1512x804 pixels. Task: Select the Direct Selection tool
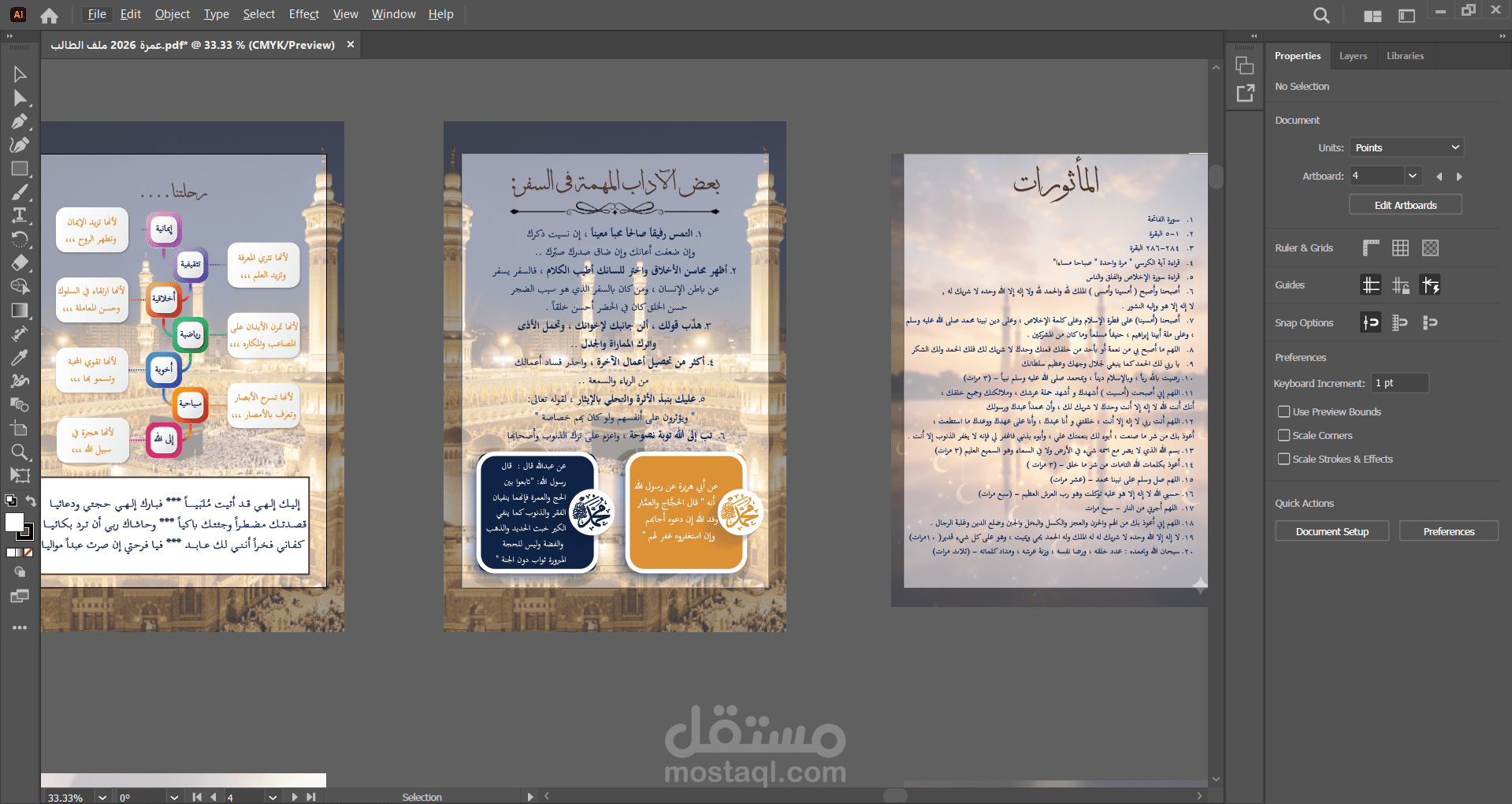point(20,98)
